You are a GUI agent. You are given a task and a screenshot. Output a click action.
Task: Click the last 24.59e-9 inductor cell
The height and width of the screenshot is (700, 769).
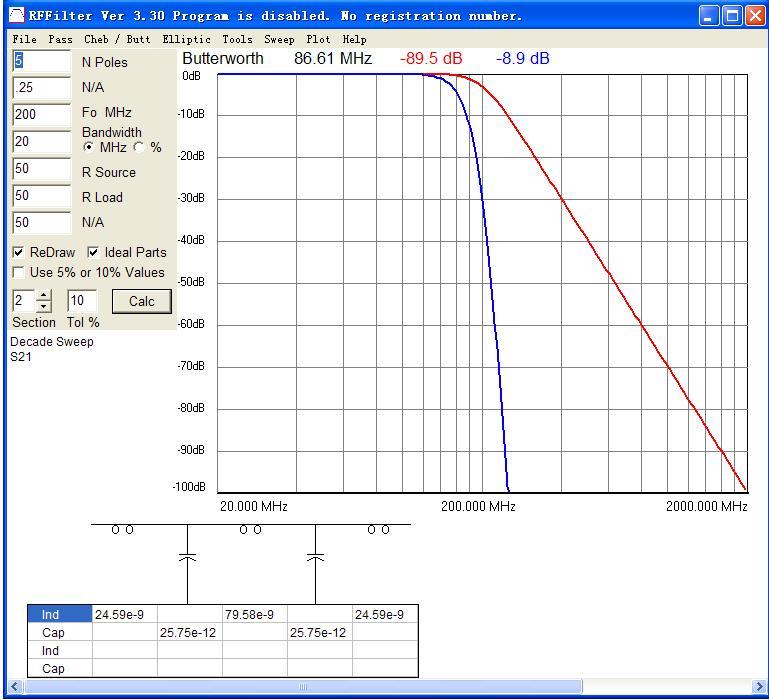[x=385, y=615]
